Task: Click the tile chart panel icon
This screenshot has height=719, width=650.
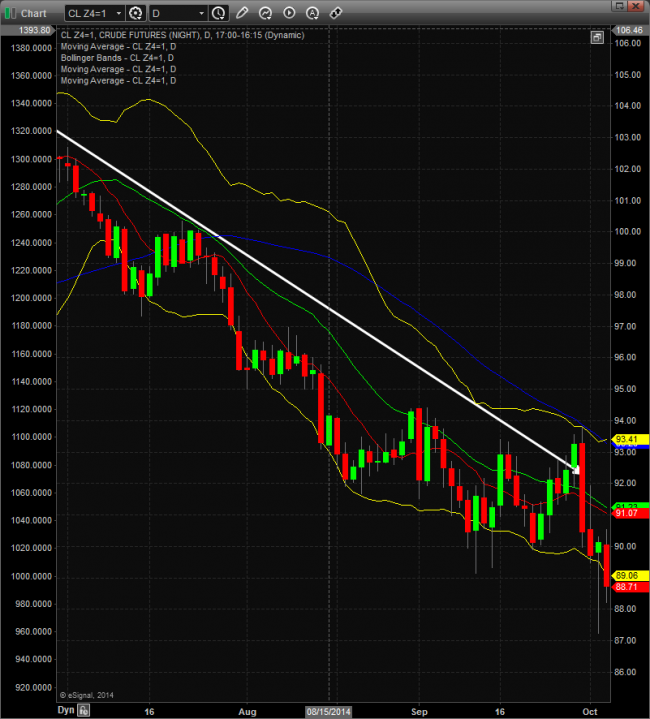Action: pos(597,38)
